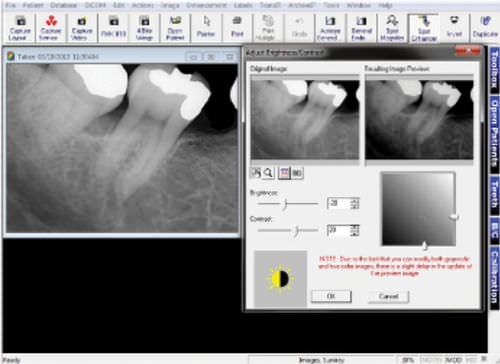Image resolution: width=500 pixels, height=364 pixels.
Task: Switch to the Open Patients side tab
Action: tap(494, 135)
